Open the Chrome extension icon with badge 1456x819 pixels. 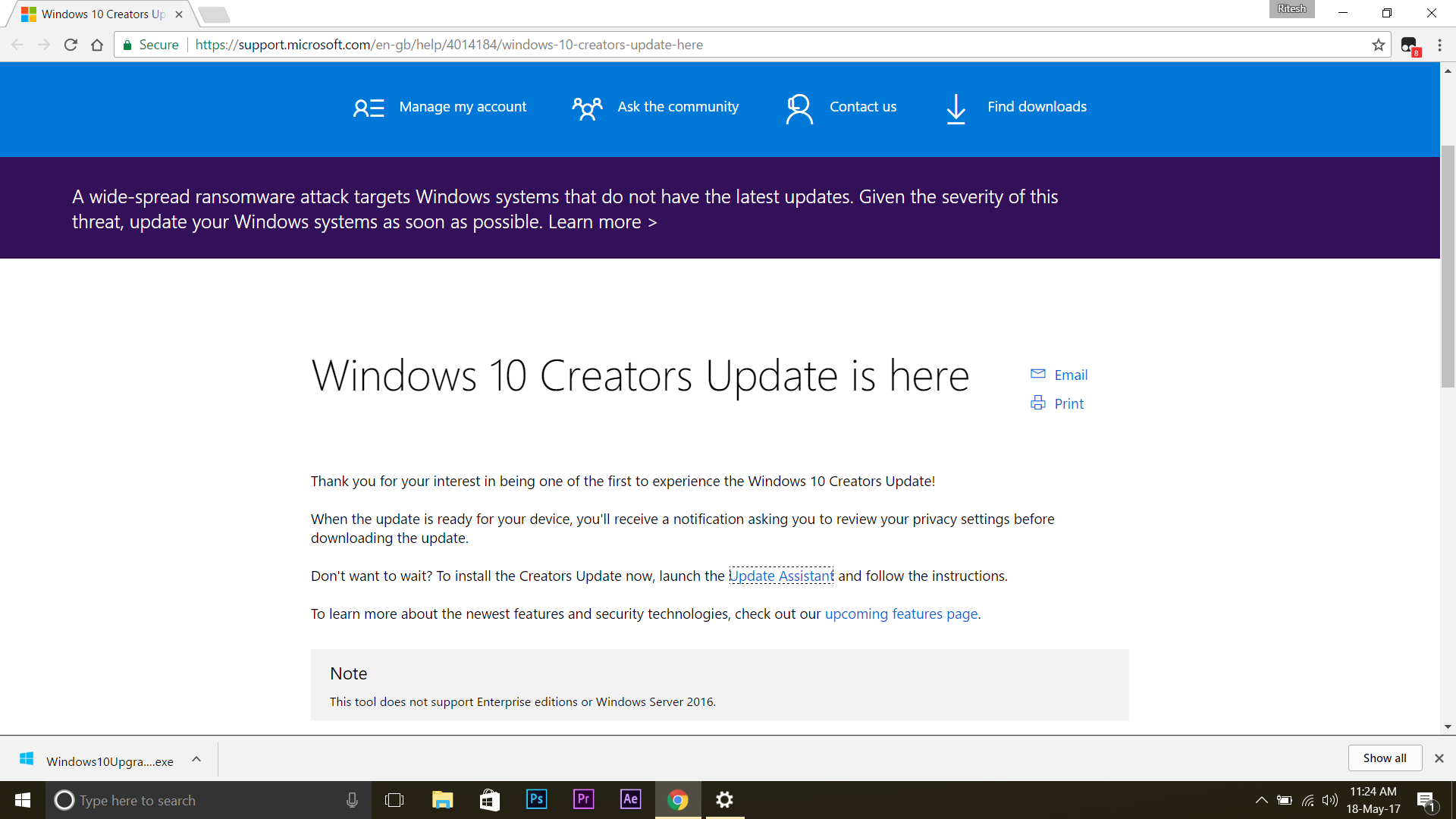[1410, 45]
